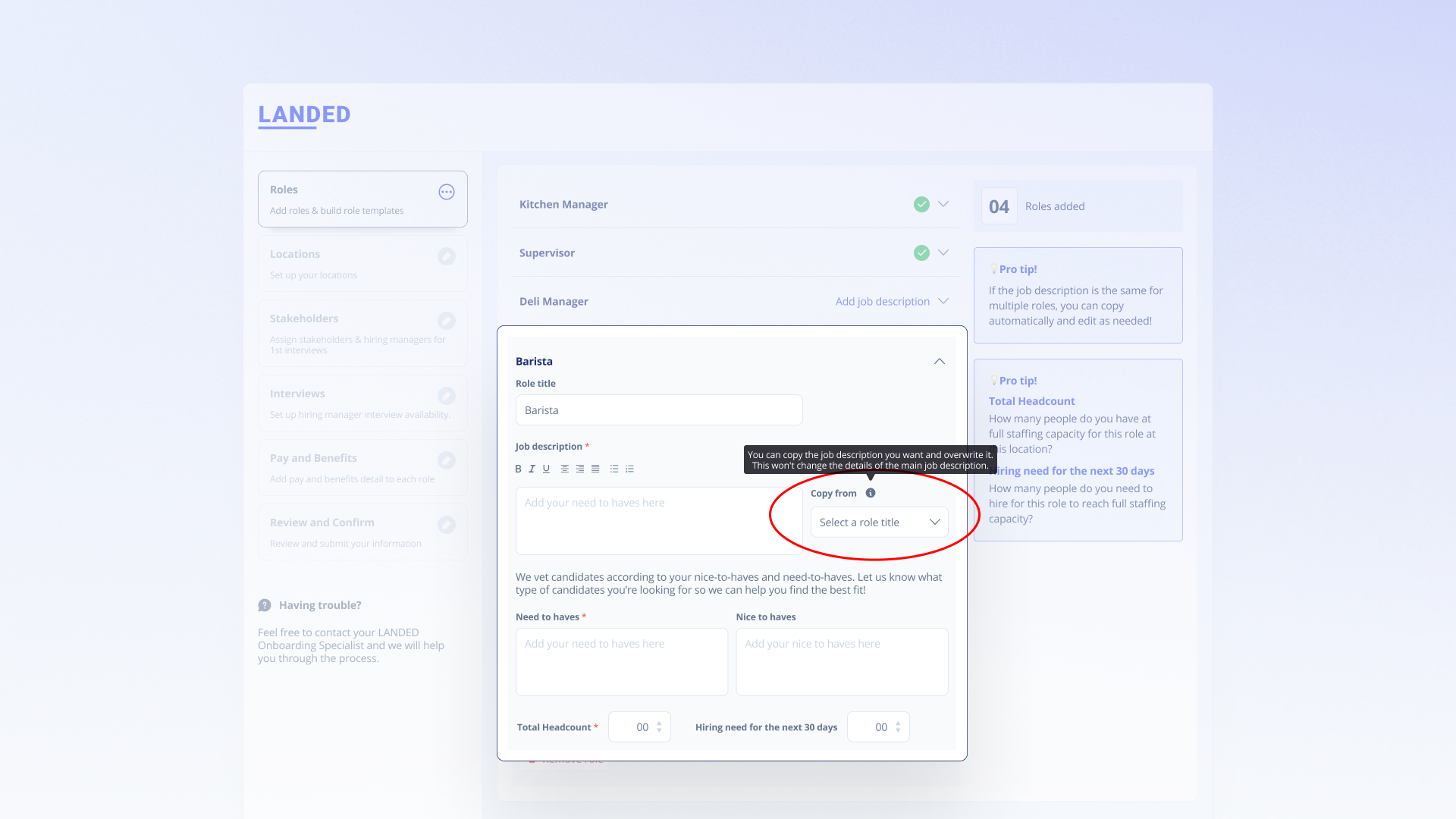The width and height of the screenshot is (1456, 819).
Task: Expand the Kitchen Manager role
Action: pos(943,204)
